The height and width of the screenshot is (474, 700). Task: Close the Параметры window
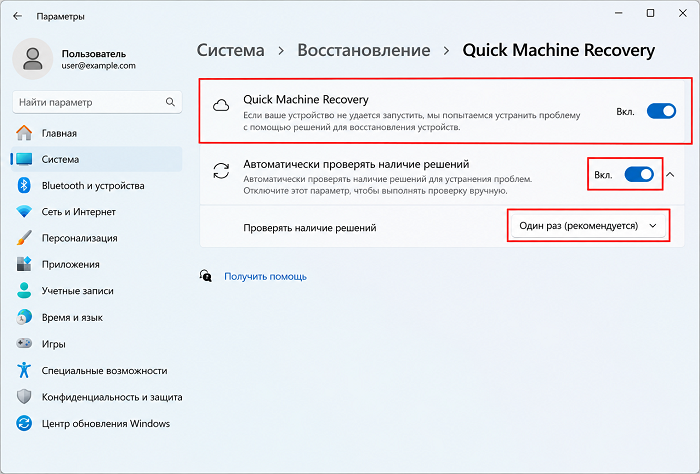[683, 13]
